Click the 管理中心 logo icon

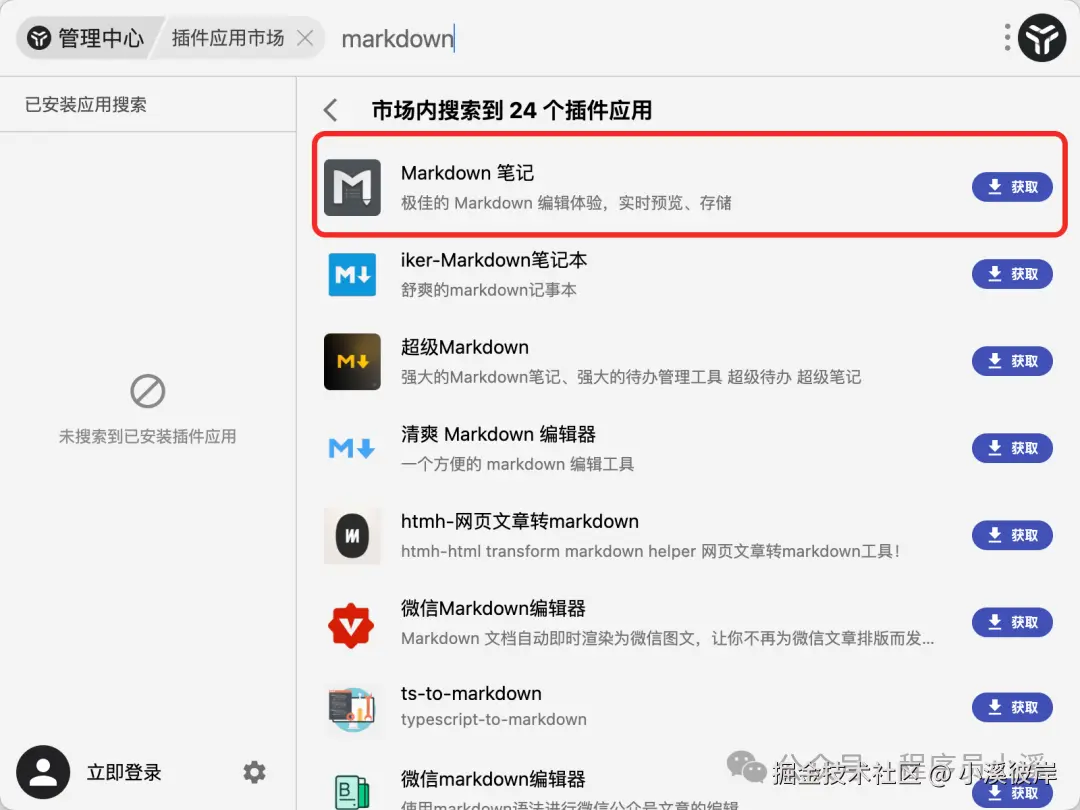click(39, 38)
